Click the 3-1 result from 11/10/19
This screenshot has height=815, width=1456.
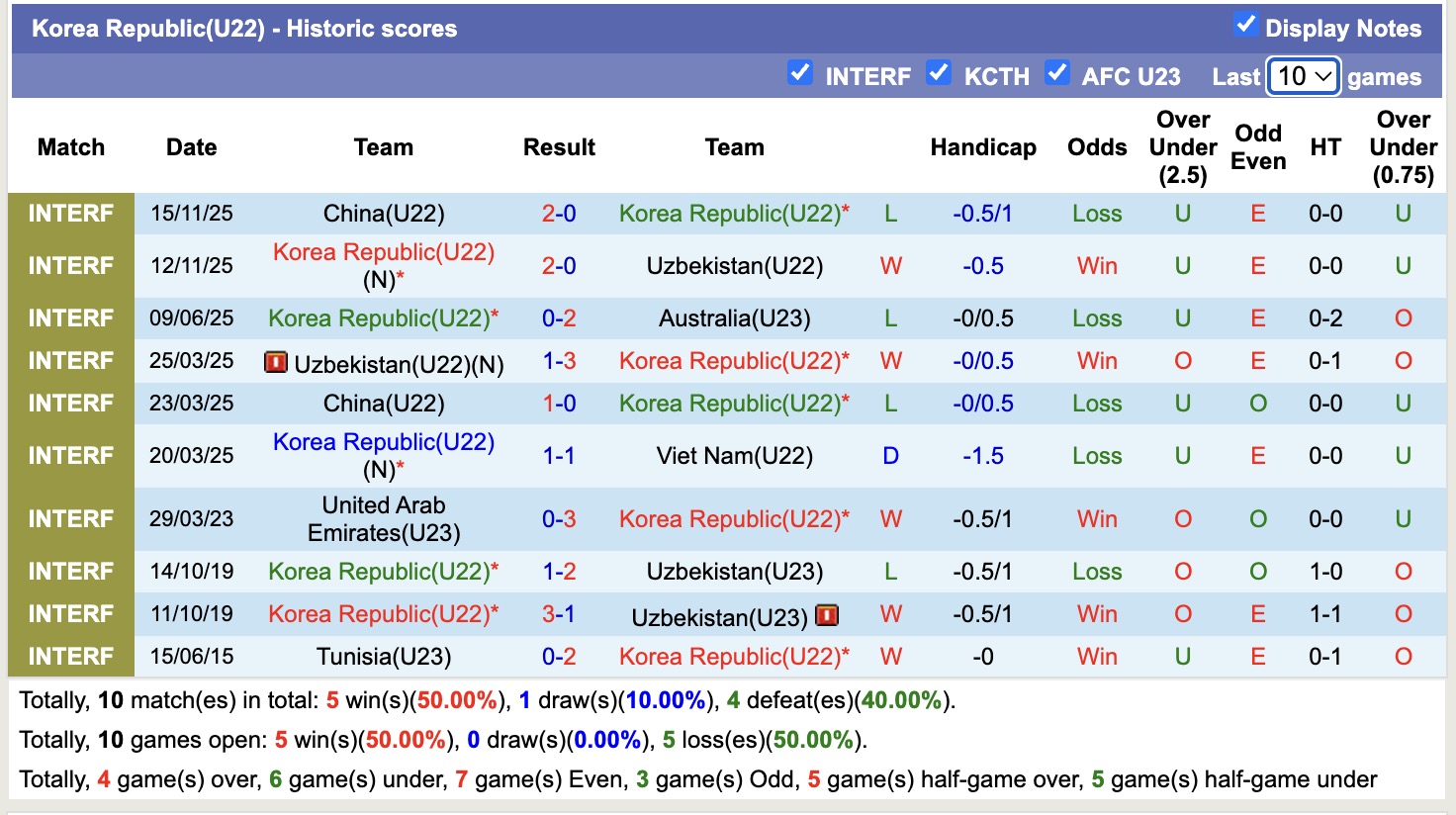pos(559,614)
